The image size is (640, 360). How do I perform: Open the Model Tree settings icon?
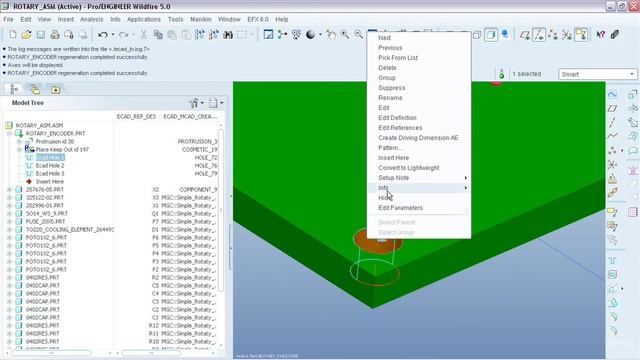click(x=194, y=103)
